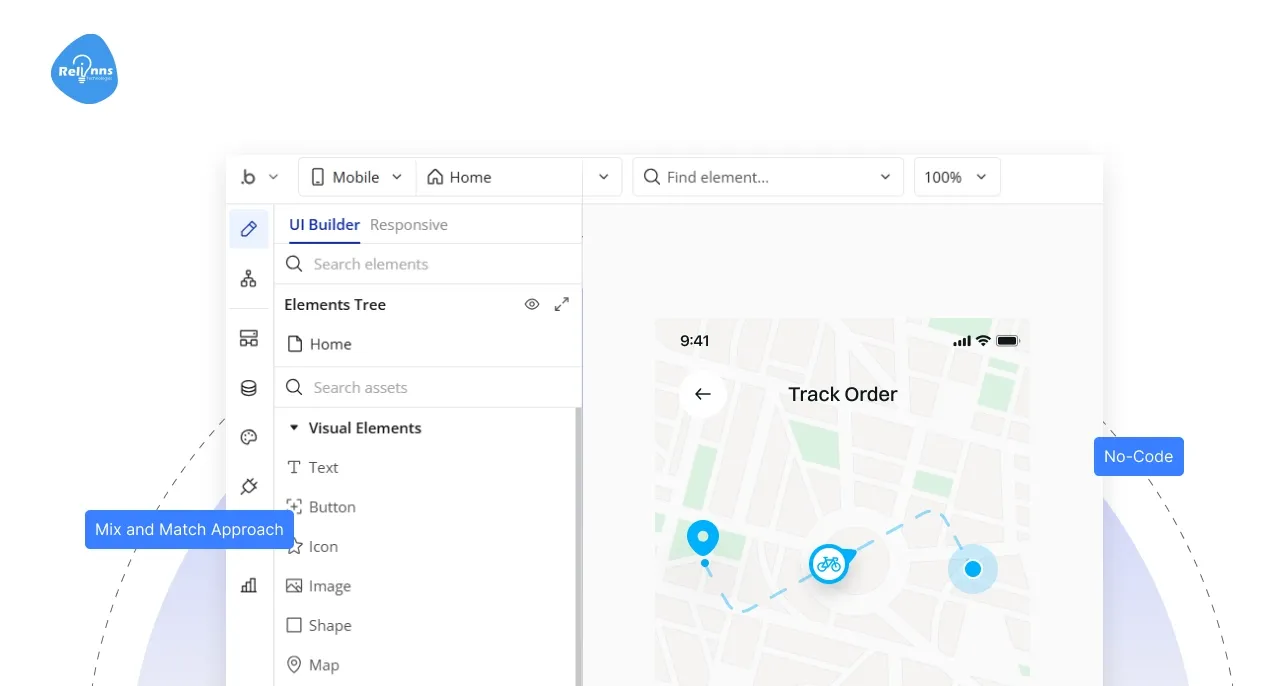This screenshot has height=686, width=1288.
Task: Open the Styles palette icon
Action: [249, 437]
